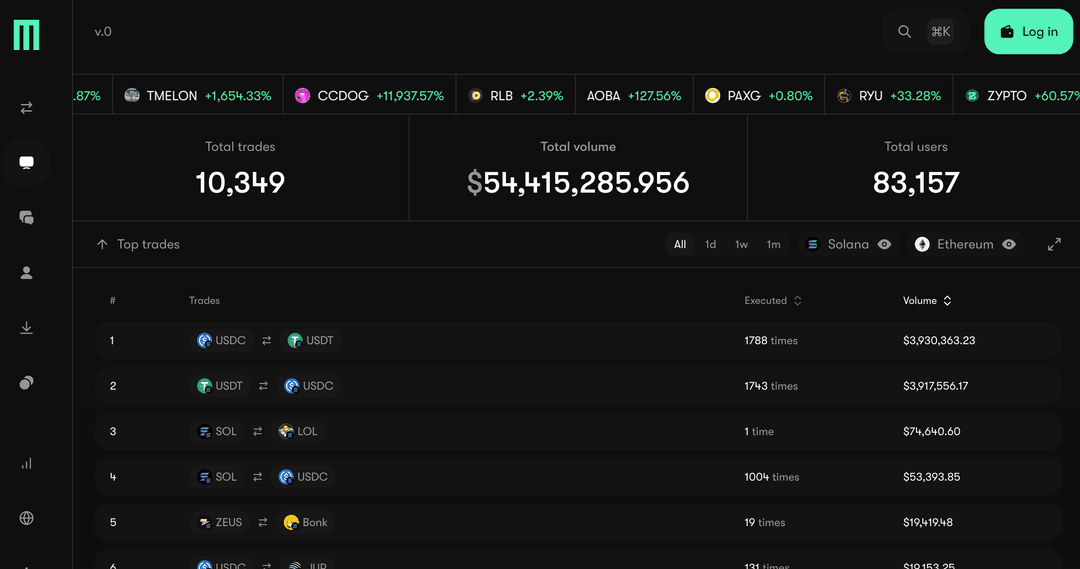Toggle Ethereum chain visibility eye
The height and width of the screenshot is (569, 1080).
[x=1009, y=244]
